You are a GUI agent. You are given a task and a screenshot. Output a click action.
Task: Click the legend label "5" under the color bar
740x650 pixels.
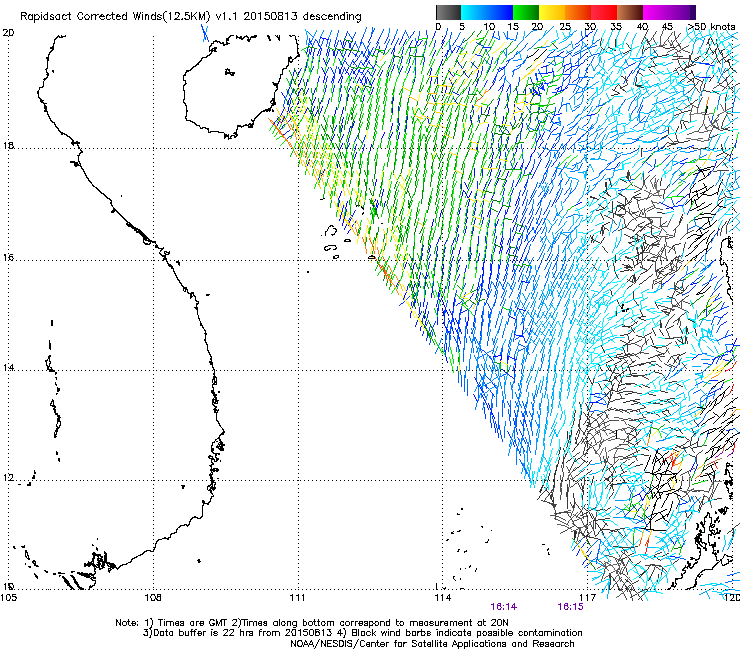[462, 26]
